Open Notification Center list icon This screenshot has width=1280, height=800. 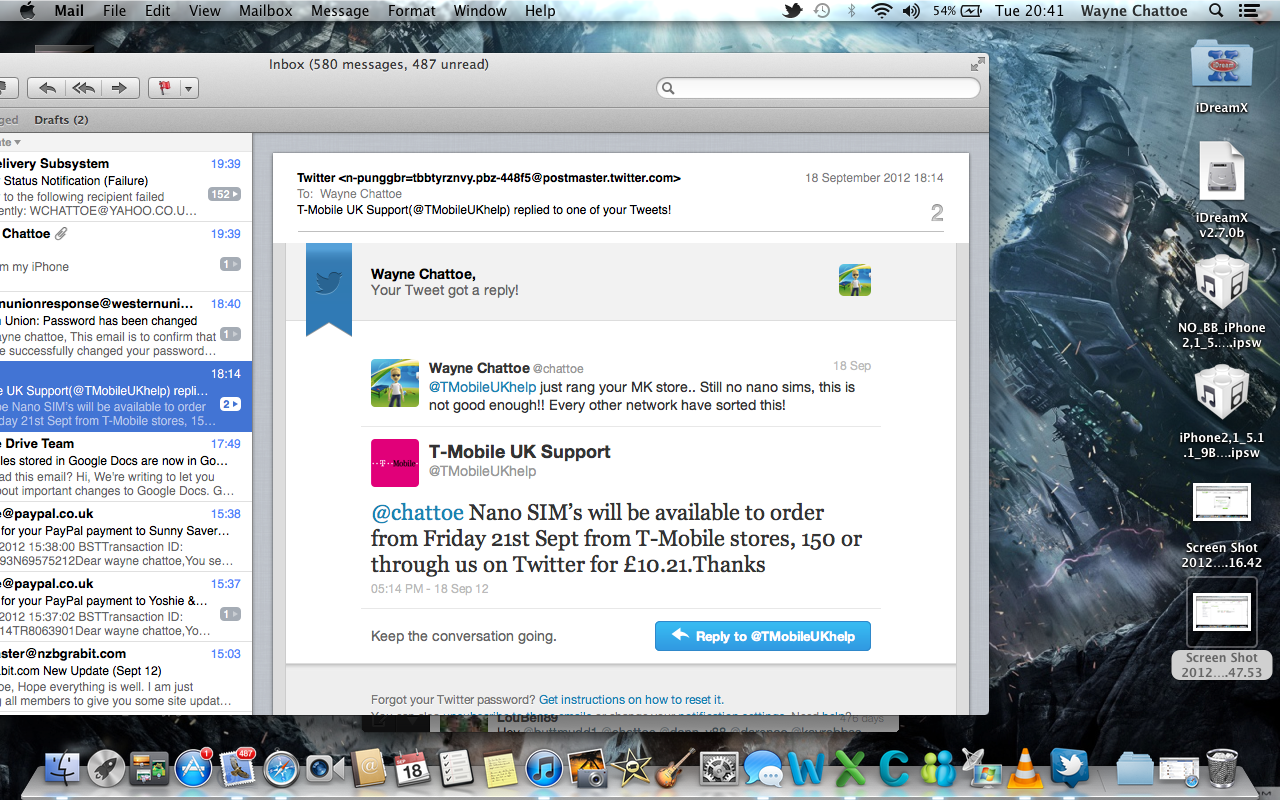point(1250,11)
